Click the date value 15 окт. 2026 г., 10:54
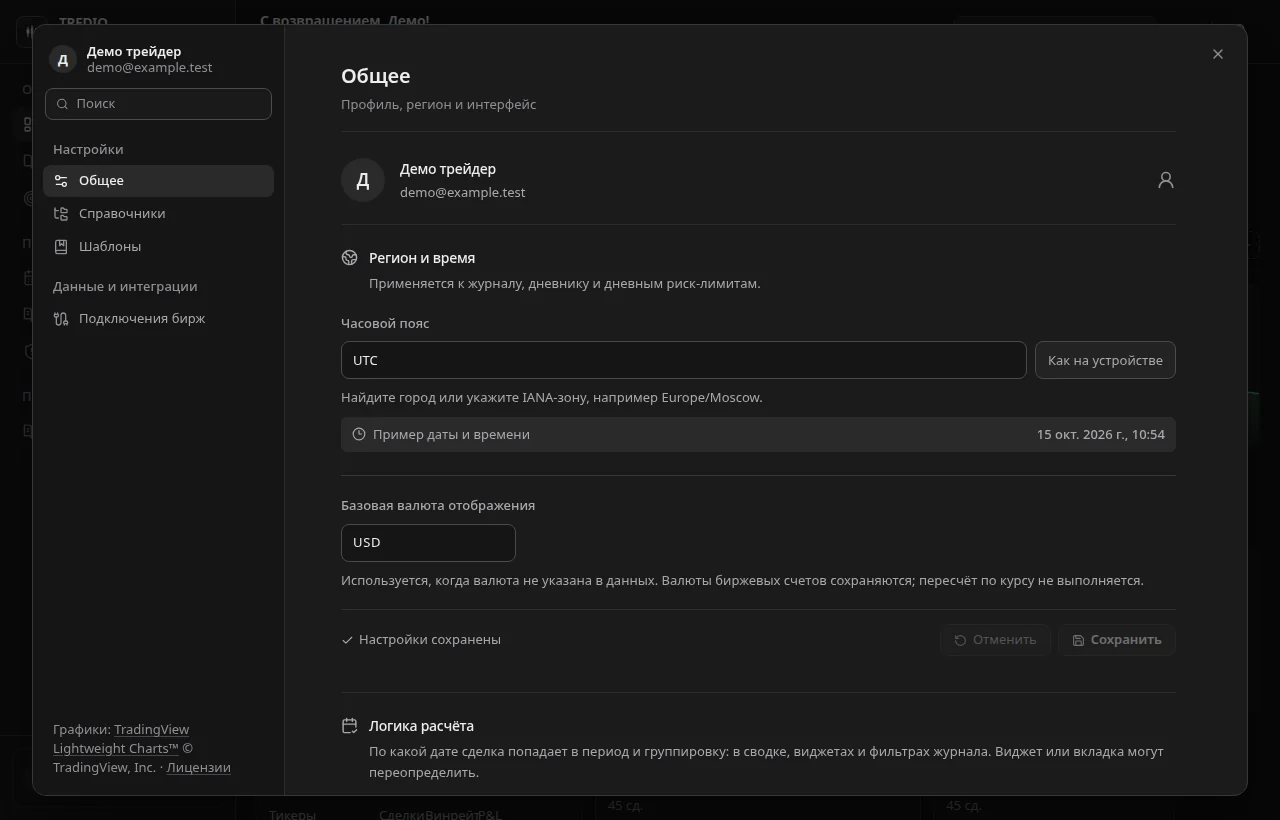The width and height of the screenshot is (1280, 820). coord(1100,435)
